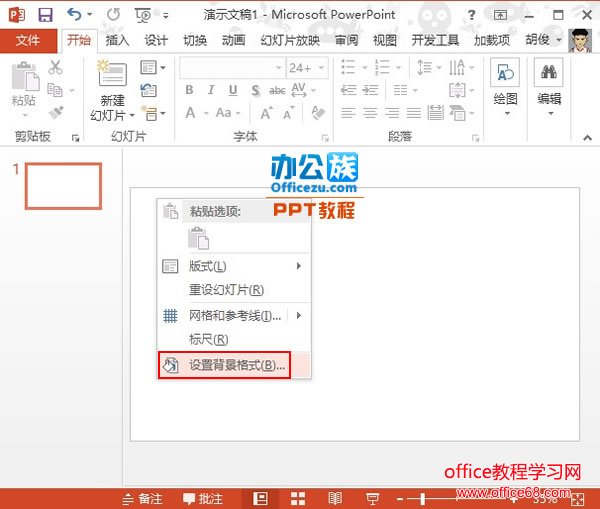
Task: Click the Copy icon in clipboard group
Action: [55, 90]
